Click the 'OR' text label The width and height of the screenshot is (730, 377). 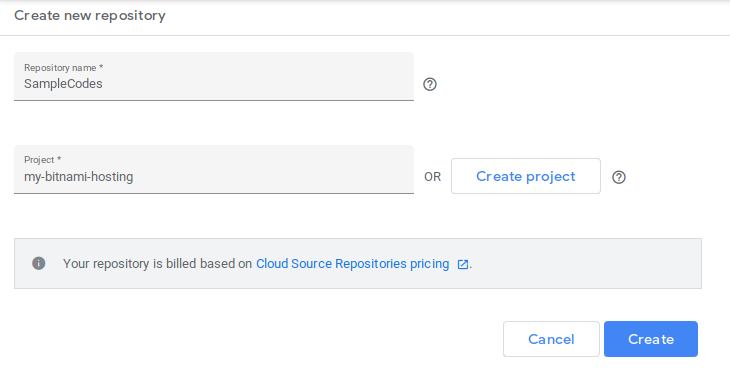coord(433,177)
